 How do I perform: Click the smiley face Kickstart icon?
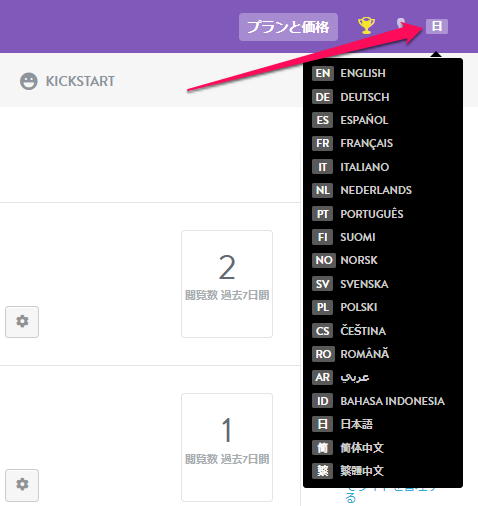pos(29,81)
